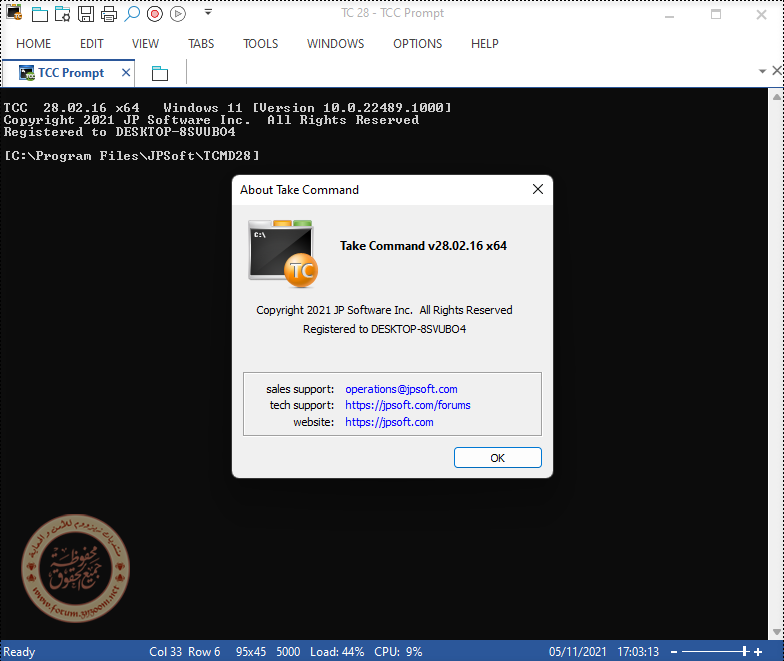Viewport: 784px width, 661px height.
Task: Open the operations@jpsoft.com sales support link
Action: coord(401,389)
